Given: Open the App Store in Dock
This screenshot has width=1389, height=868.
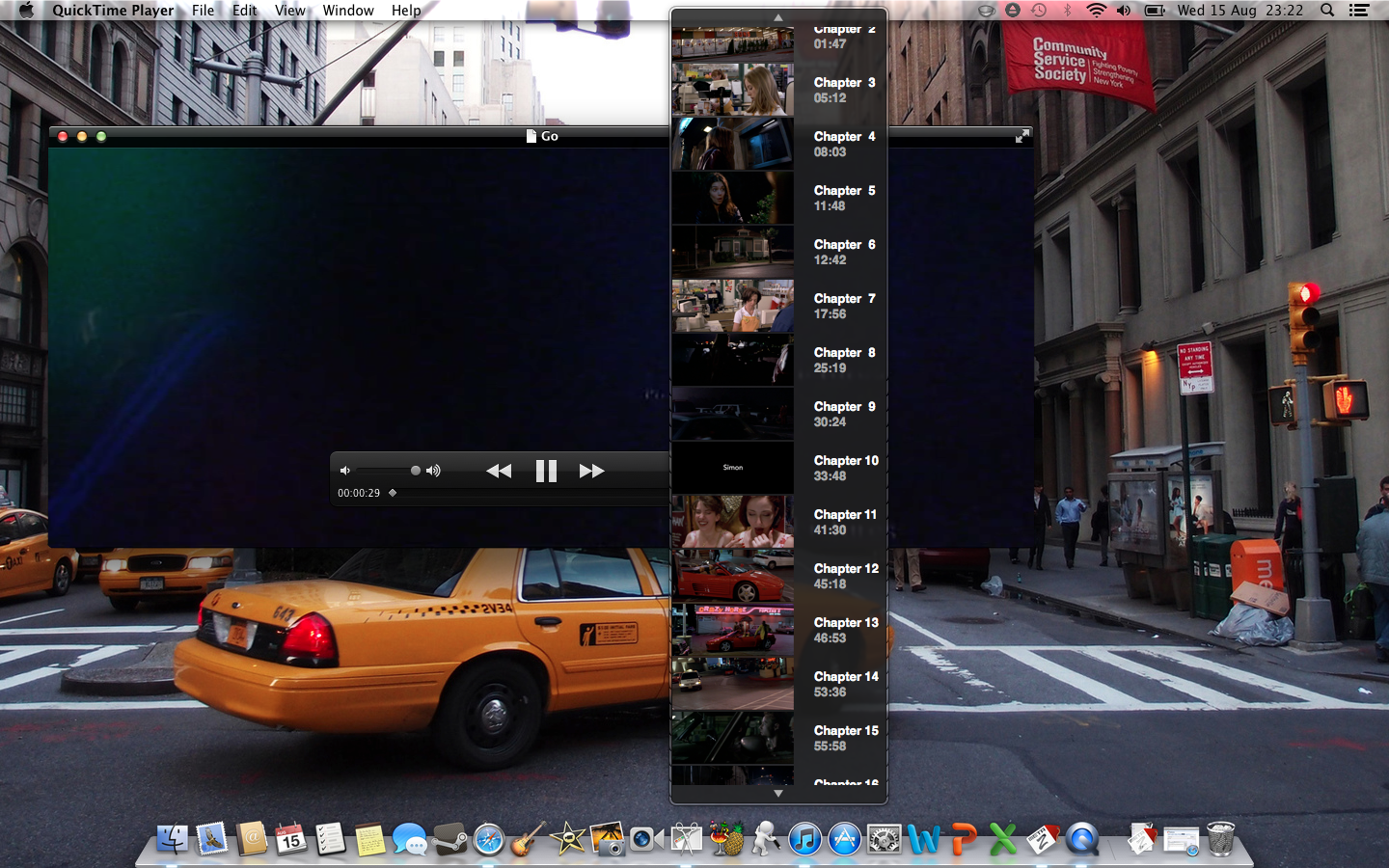Looking at the screenshot, I should point(845,839).
